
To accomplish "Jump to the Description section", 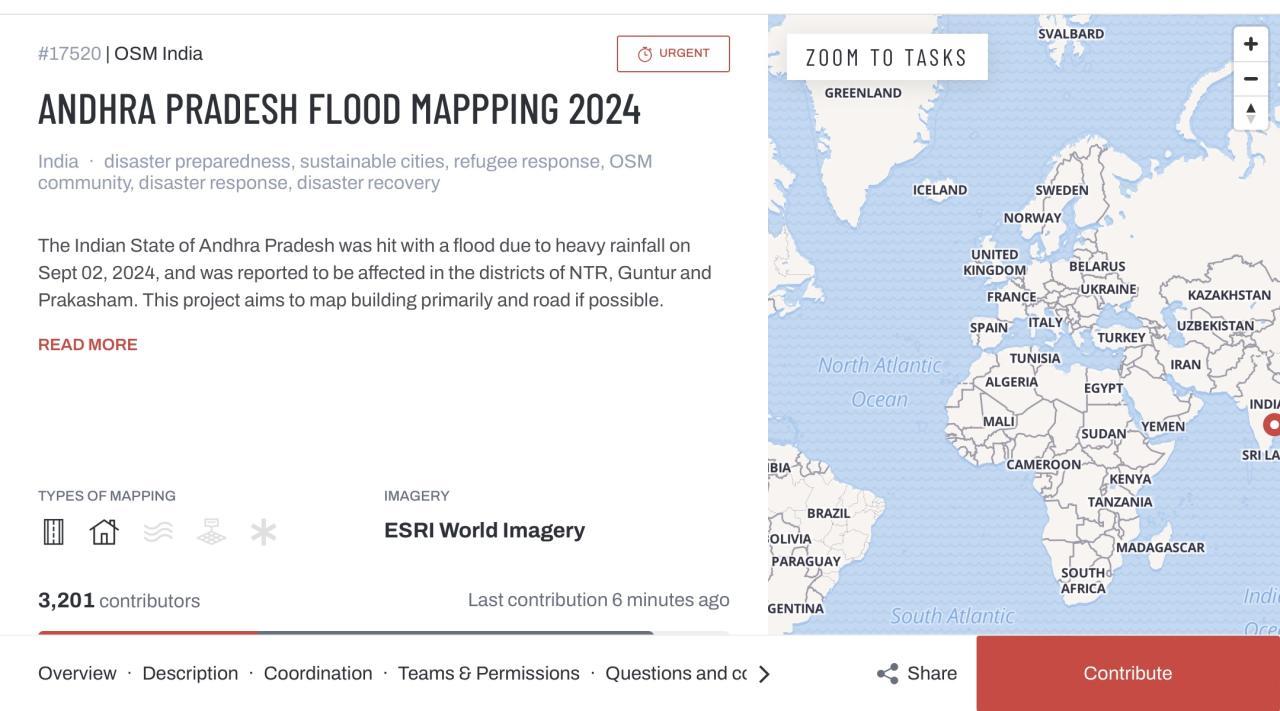I will tap(190, 674).
